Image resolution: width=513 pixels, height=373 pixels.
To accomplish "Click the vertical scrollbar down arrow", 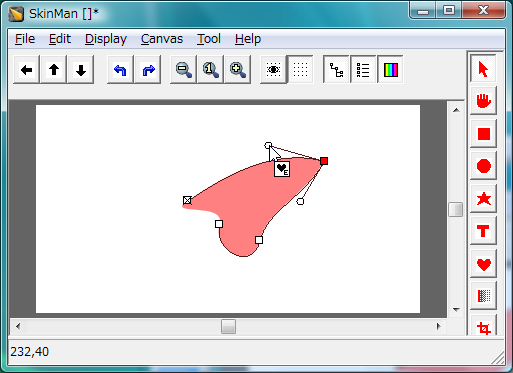I will click(456, 310).
